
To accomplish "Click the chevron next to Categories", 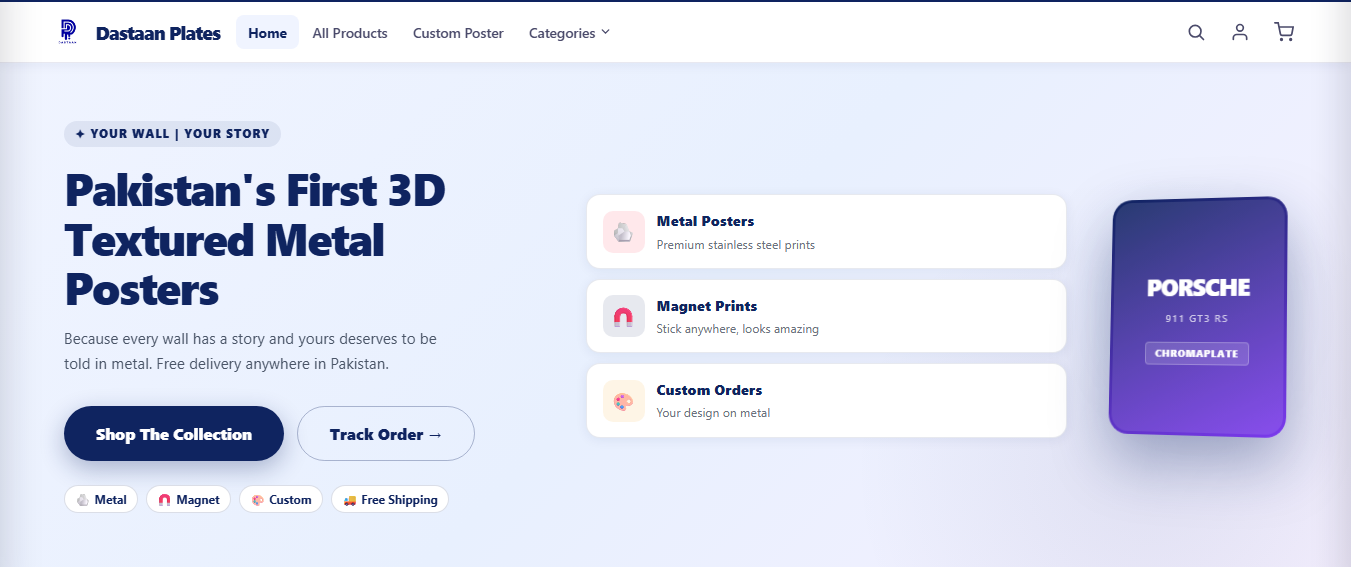I will pos(605,33).
